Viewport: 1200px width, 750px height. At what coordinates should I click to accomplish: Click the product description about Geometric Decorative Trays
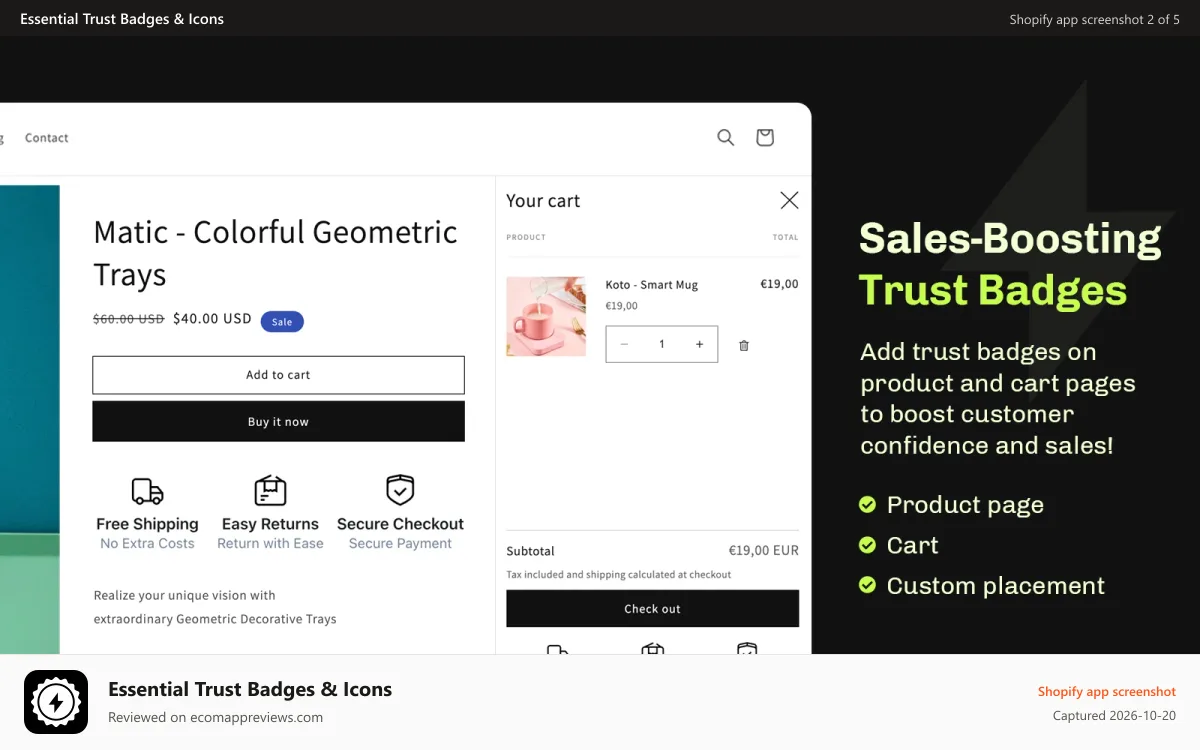click(x=215, y=607)
